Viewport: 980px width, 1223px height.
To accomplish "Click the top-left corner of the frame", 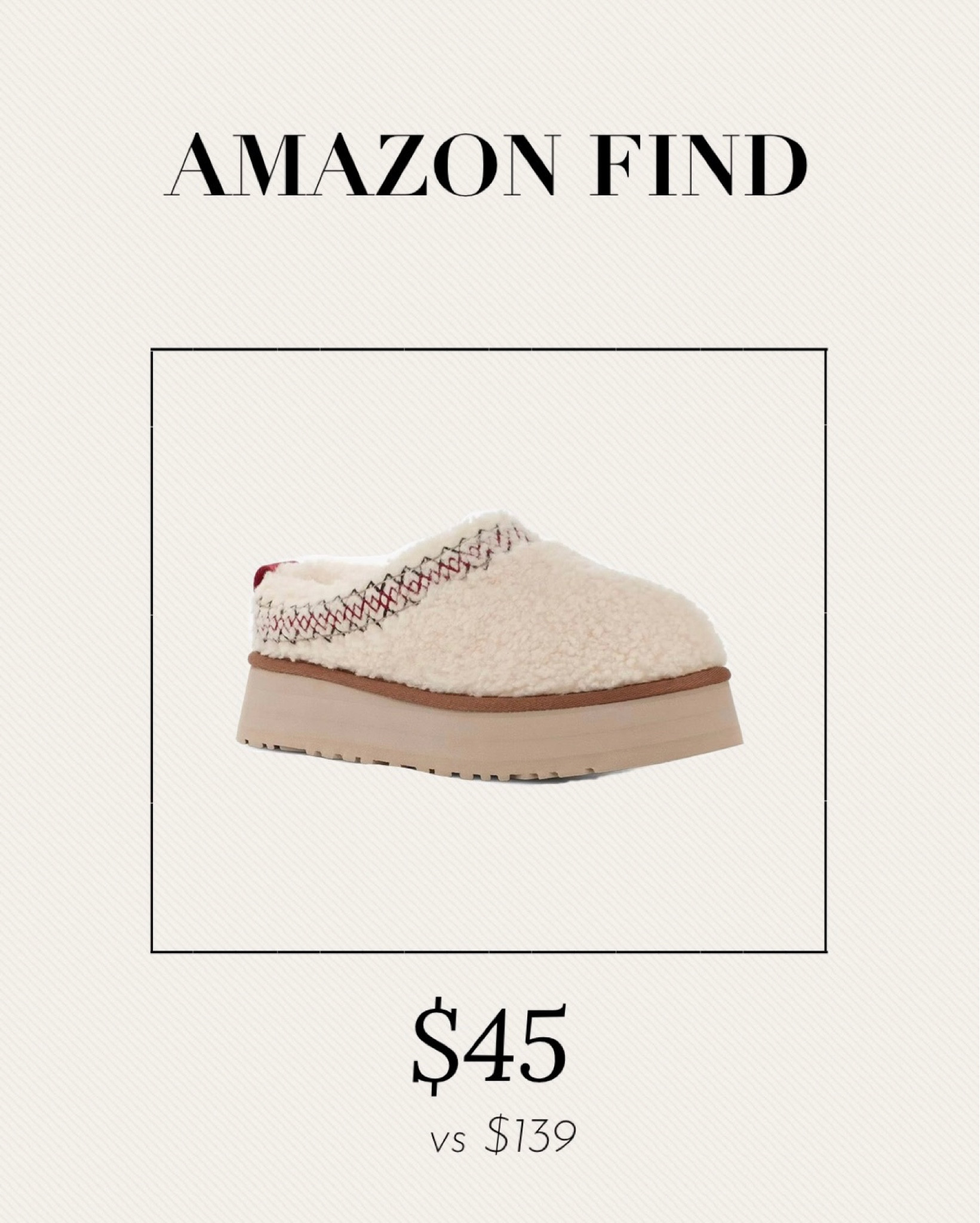I will click(x=152, y=350).
